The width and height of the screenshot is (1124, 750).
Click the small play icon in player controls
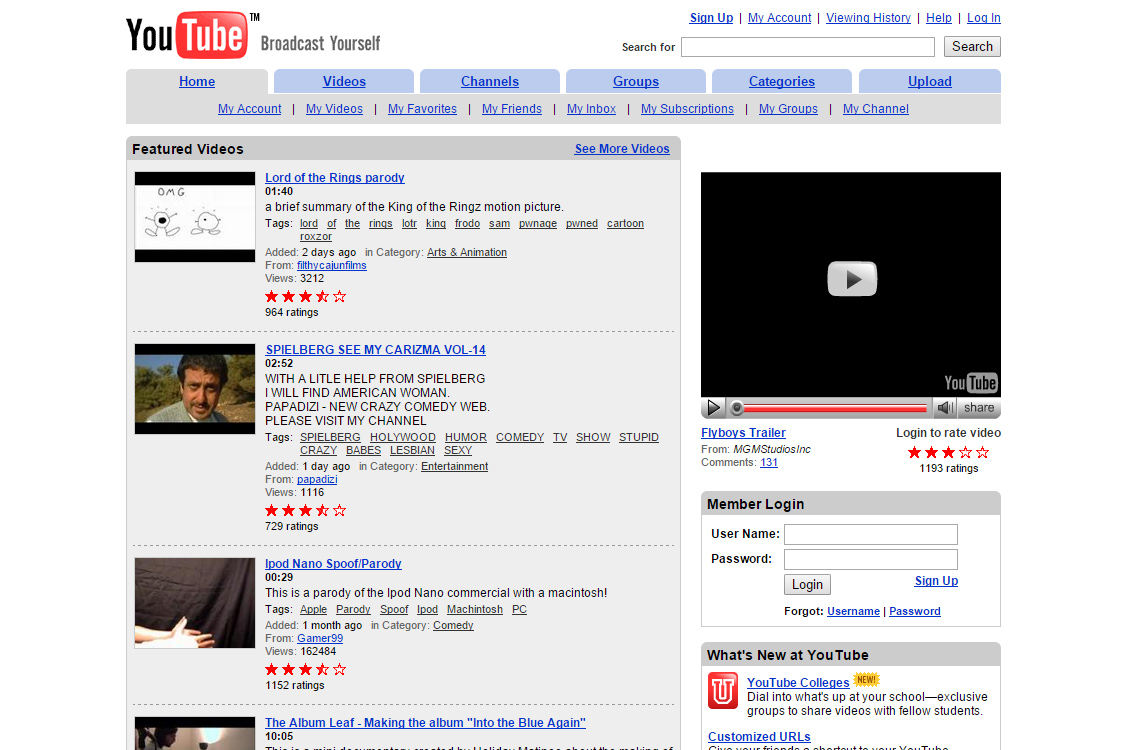click(713, 407)
